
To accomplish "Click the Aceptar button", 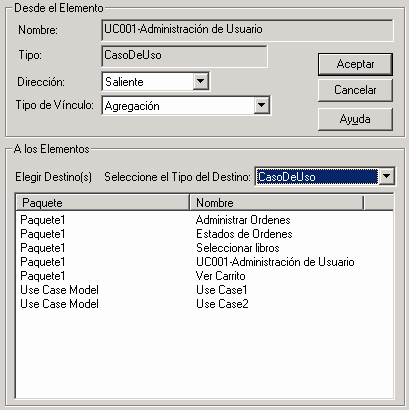I will 355,64.
